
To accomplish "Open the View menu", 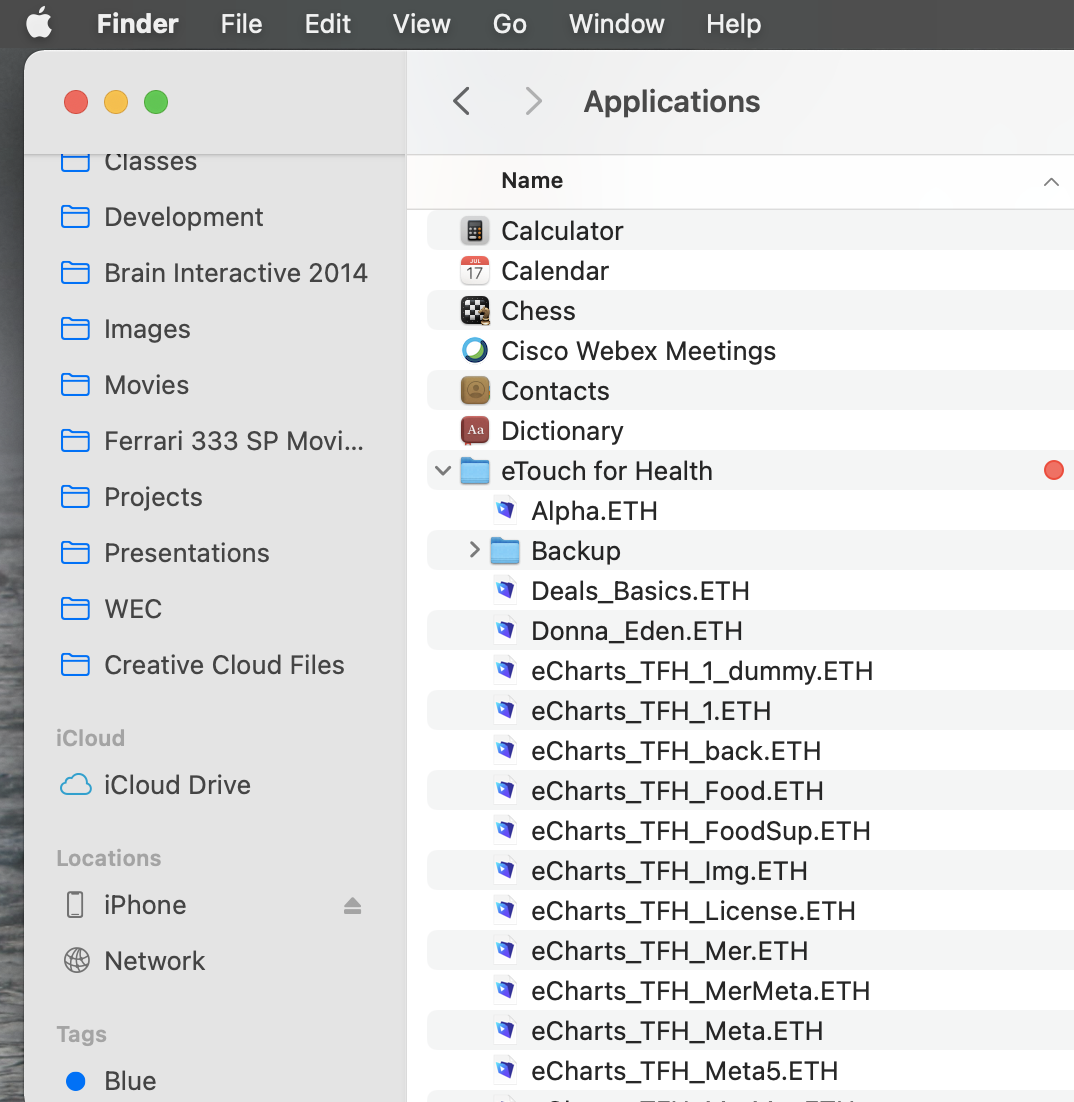I will (x=421, y=24).
